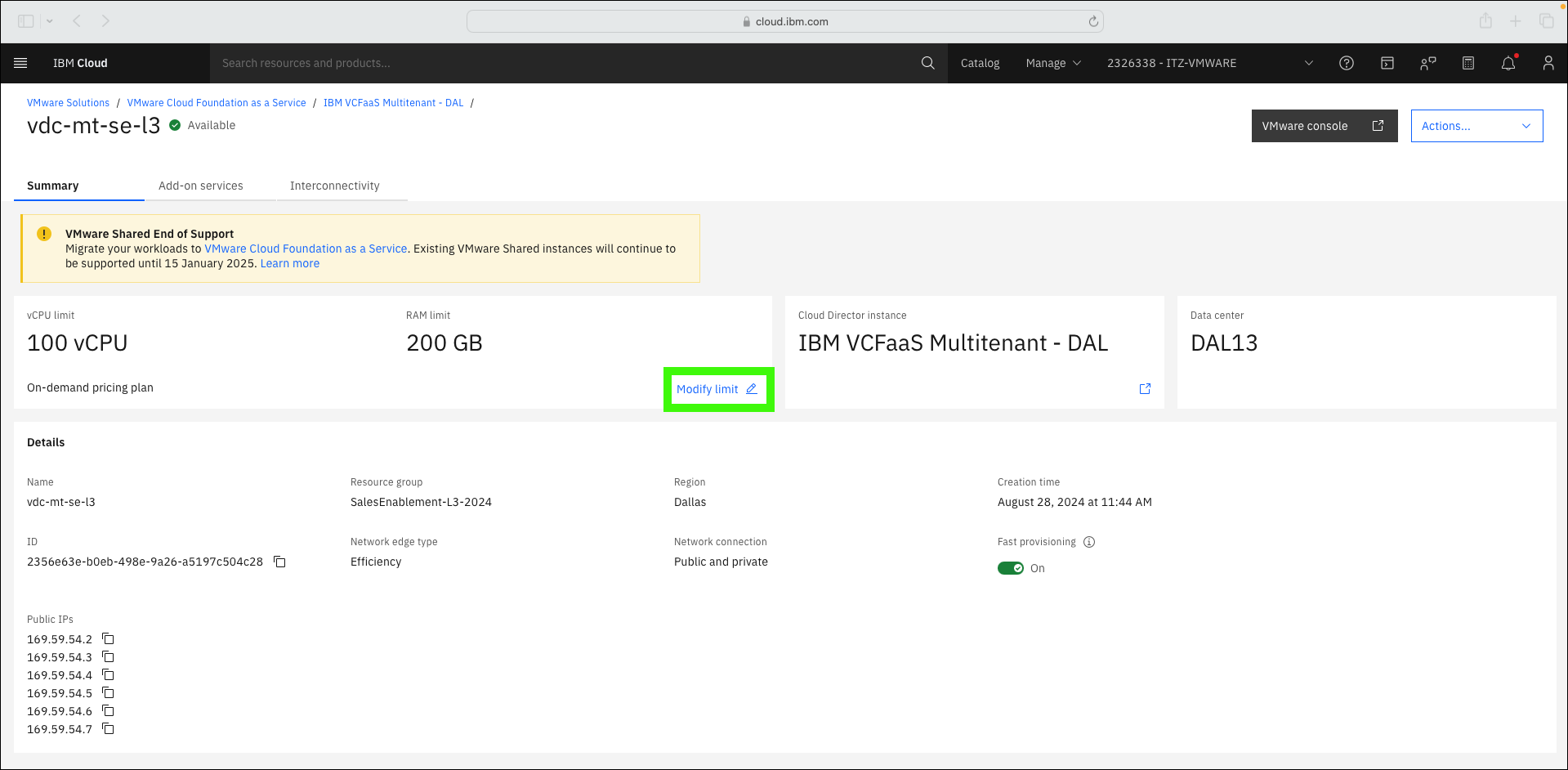Go back with browser back arrow
Viewport: 1568px width, 770px height.
[x=77, y=21]
